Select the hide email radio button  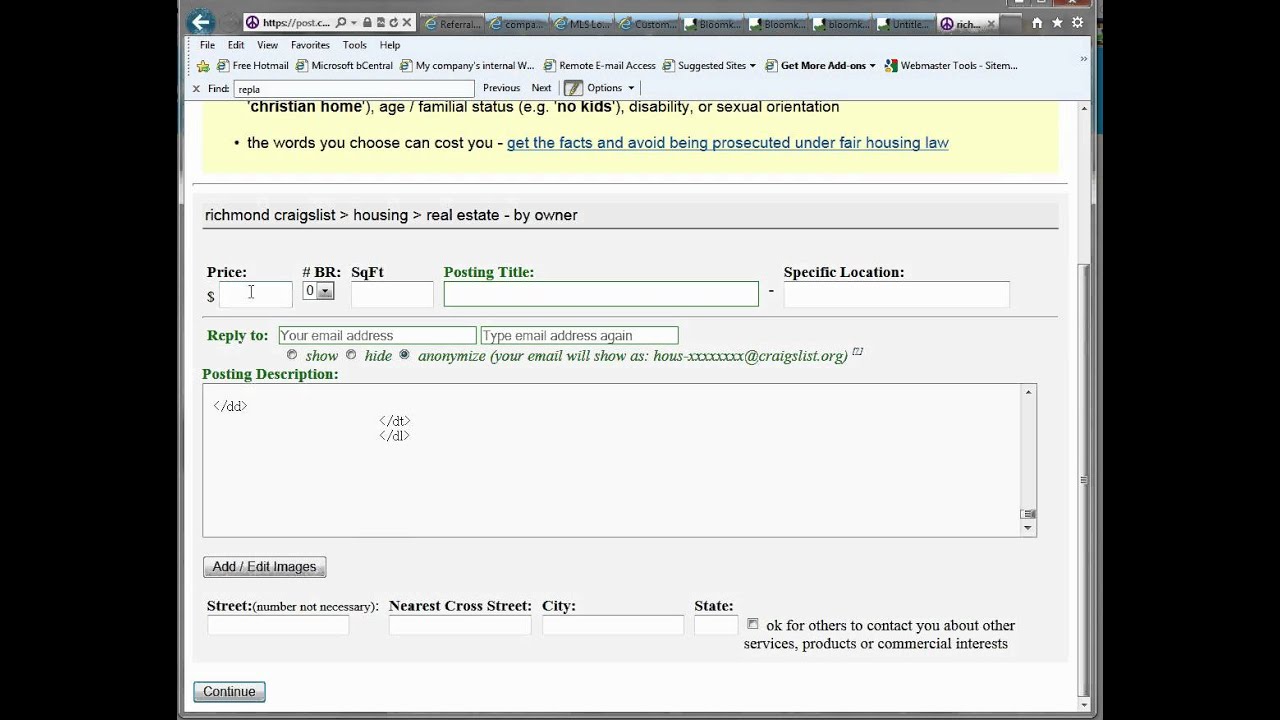tap(351, 354)
